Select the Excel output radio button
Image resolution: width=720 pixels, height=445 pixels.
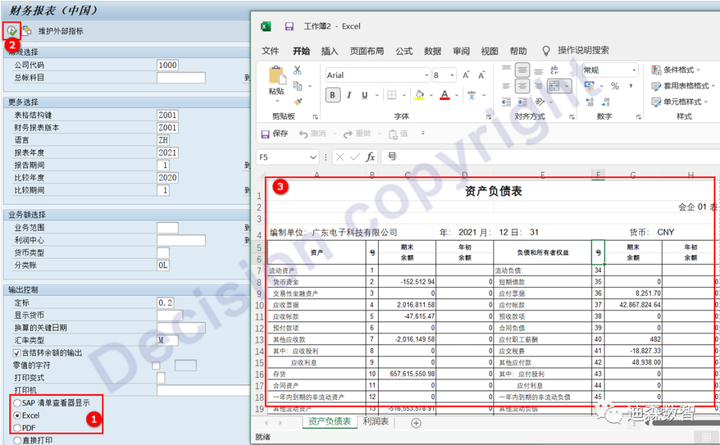(17, 415)
